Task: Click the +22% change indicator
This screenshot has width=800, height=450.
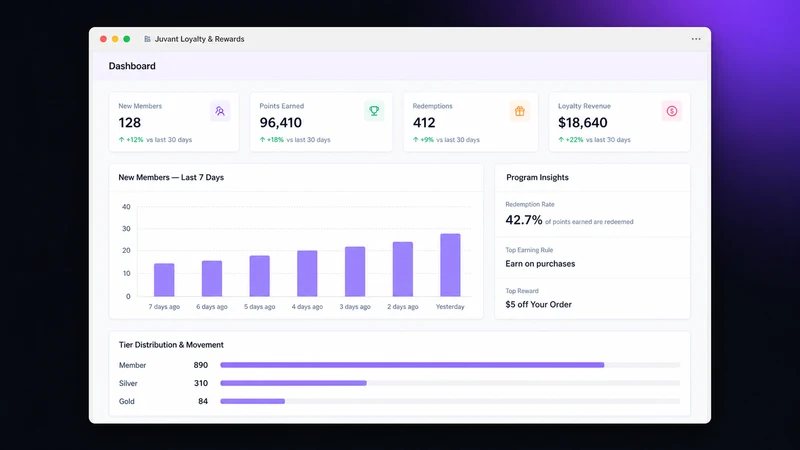Action: click(x=570, y=139)
